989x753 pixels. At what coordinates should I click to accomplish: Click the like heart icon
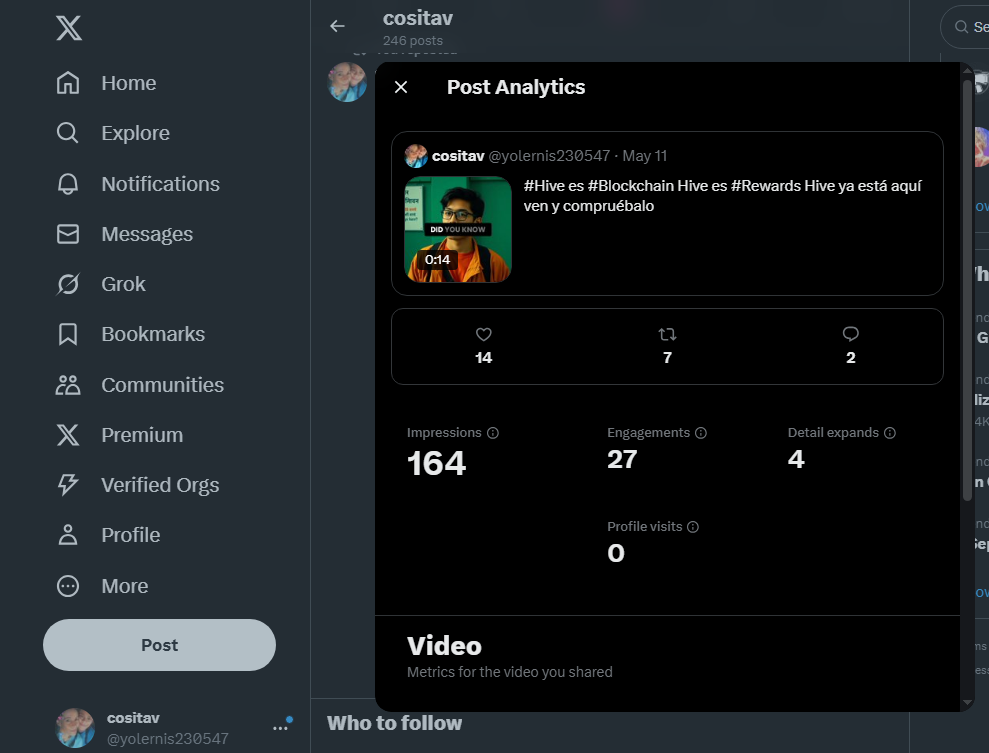484,334
